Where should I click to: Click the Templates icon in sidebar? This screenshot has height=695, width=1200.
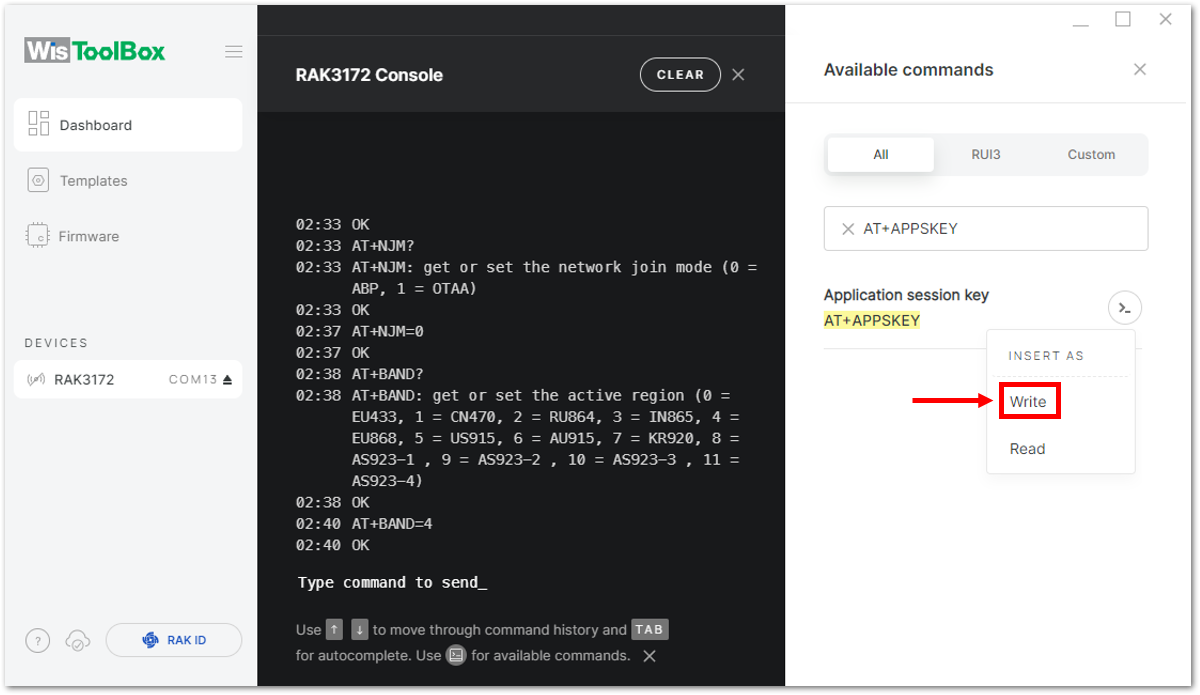(x=39, y=181)
